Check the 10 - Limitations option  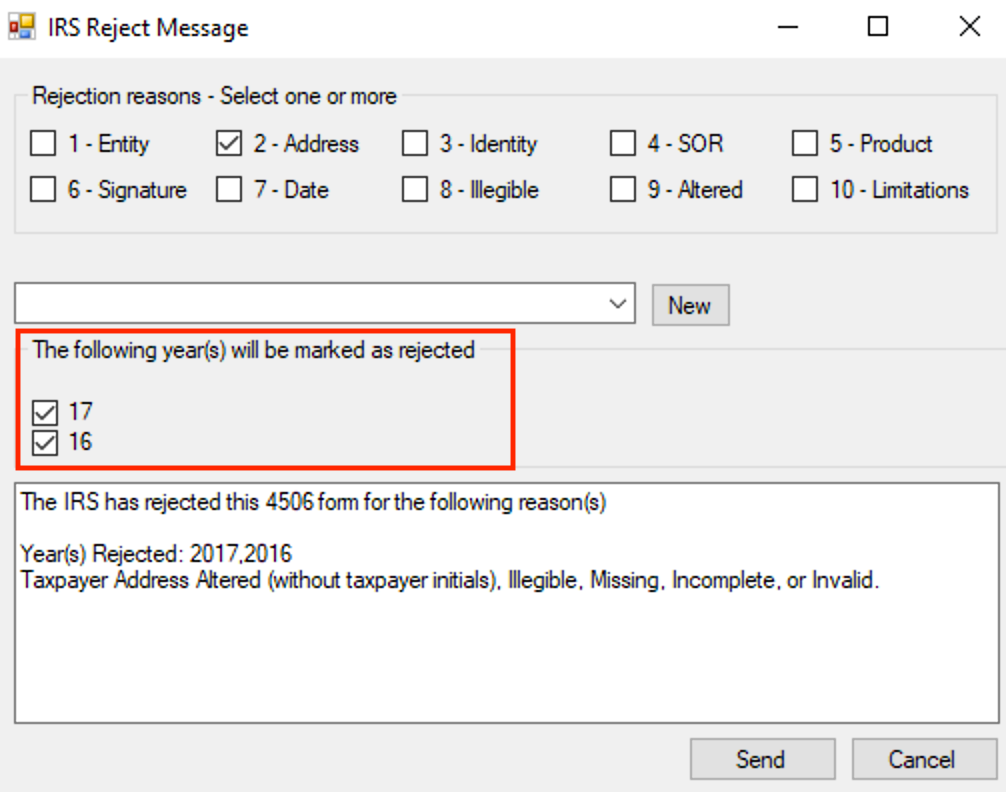(x=805, y=189)
